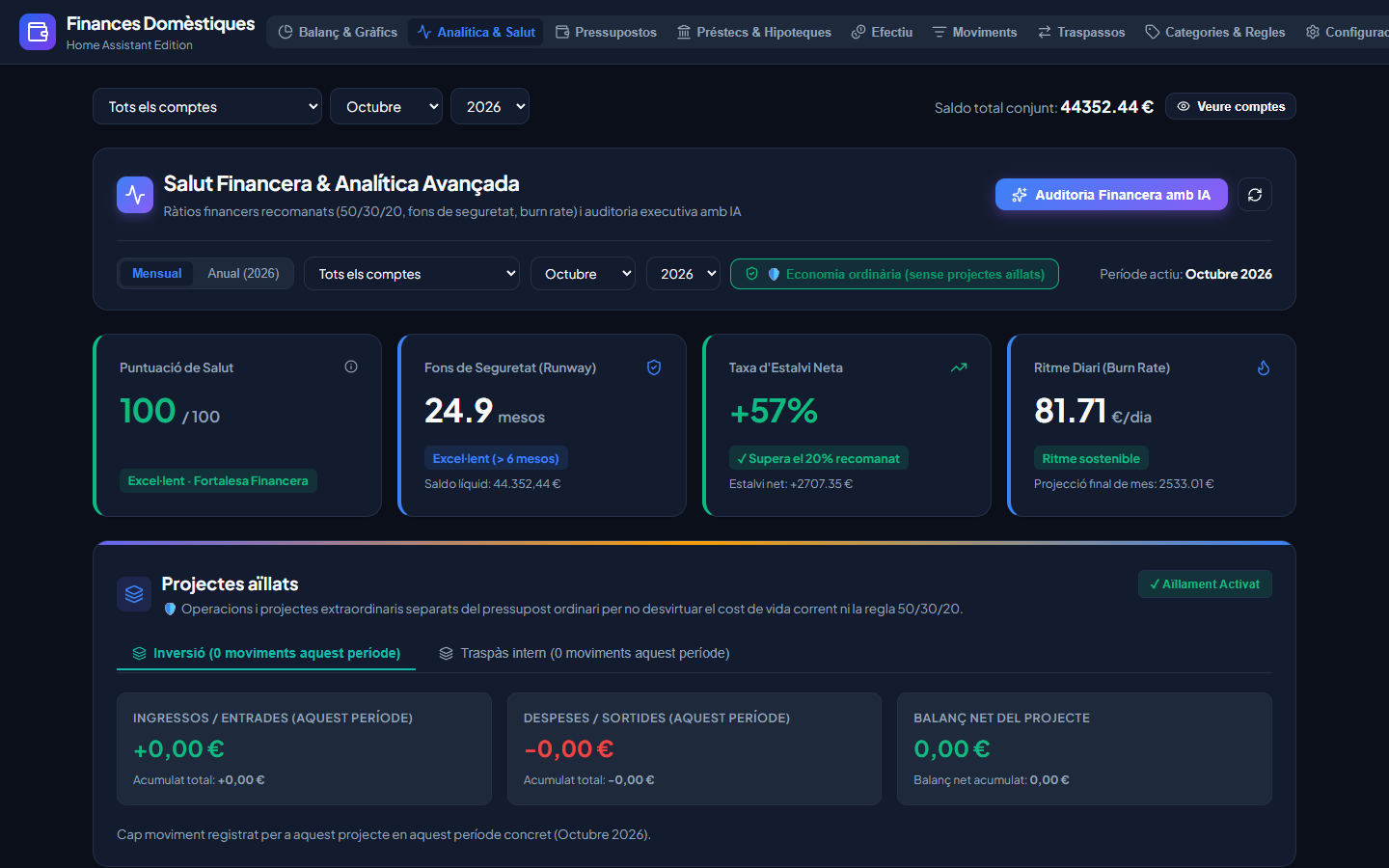Select Traspàs intern project tab
Viewport: 1389px width, 868px height.
[584, 653]
